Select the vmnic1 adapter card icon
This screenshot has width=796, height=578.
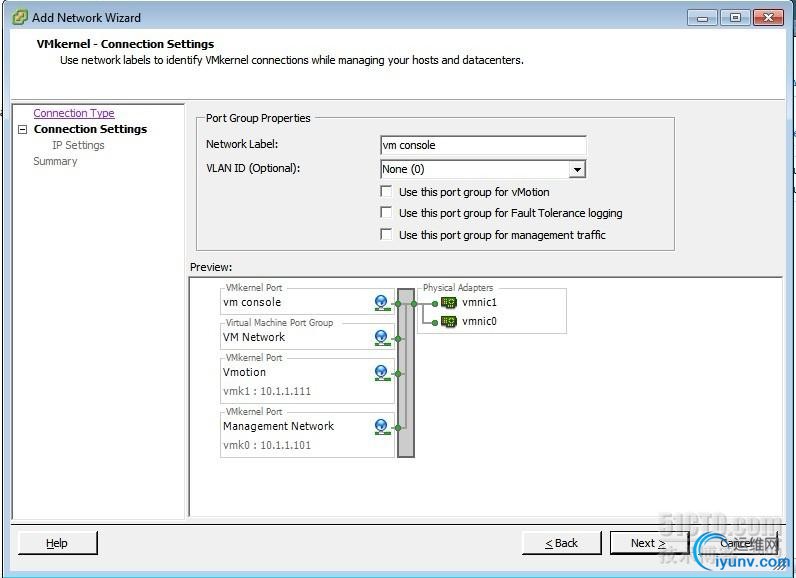449,303
